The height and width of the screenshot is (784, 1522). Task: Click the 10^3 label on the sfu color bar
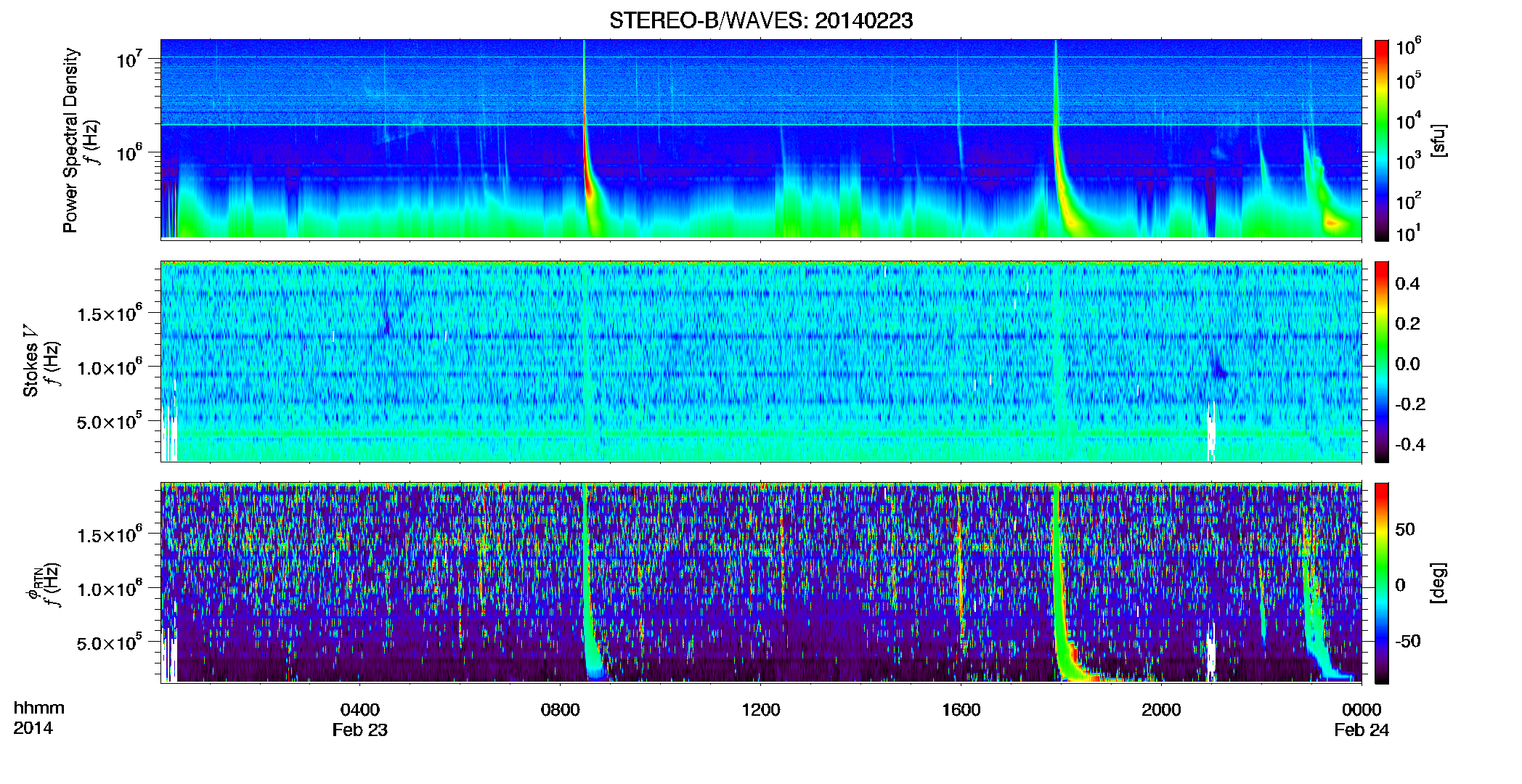(1407, 160)
